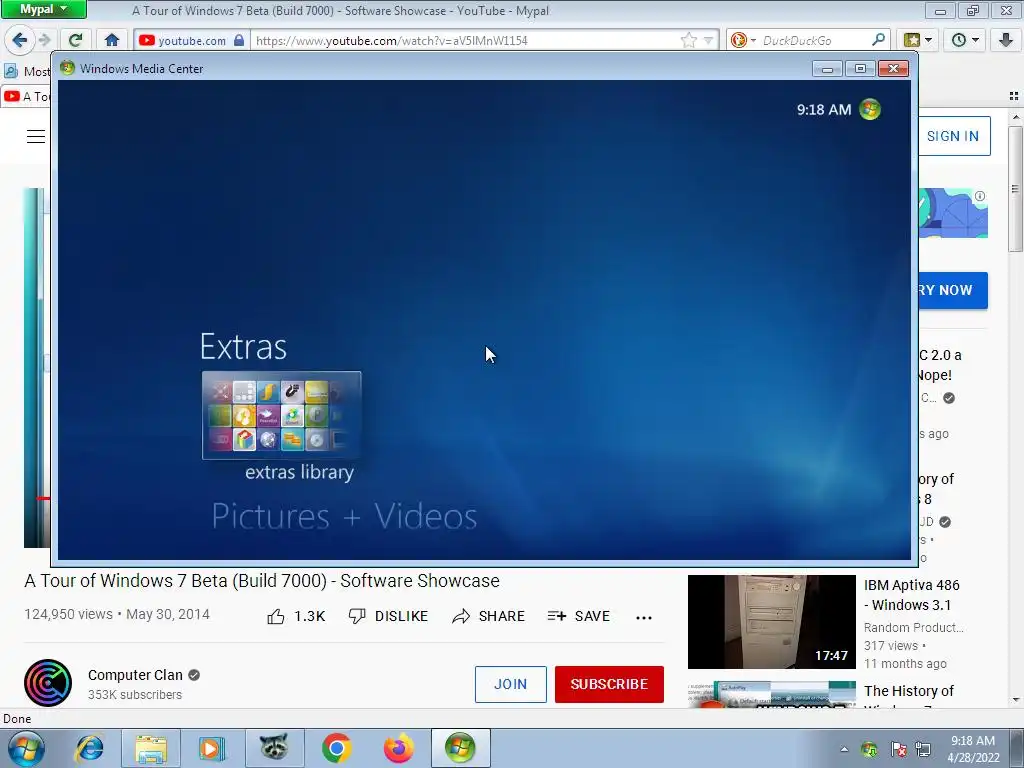Select the Extras heading in Media Center
Screen dimensions: 1024x768
(x=243, y=347)
